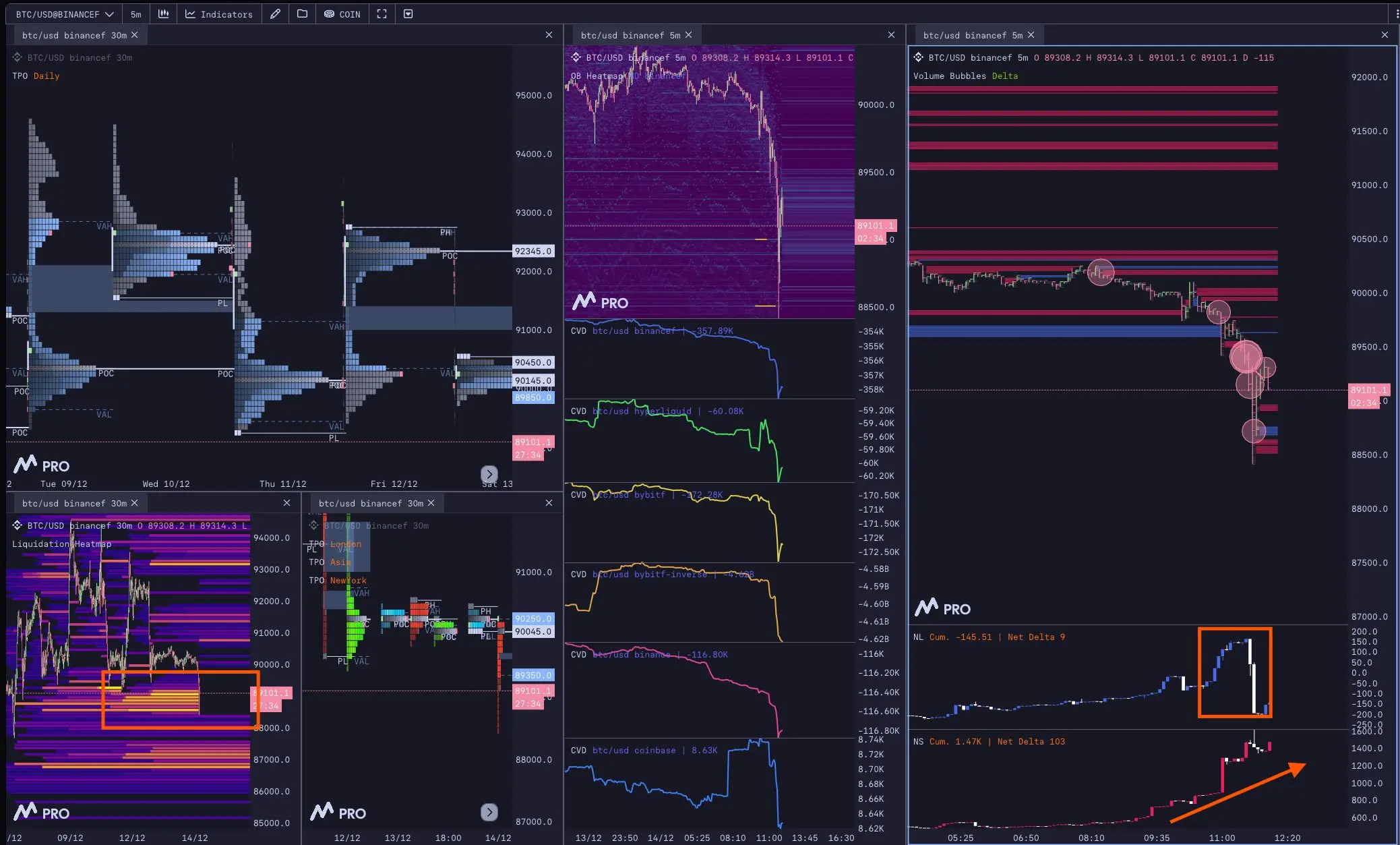Toggle the TPO Daily indicator label
Image resolution: width=1400 pixels, height=845 pixels.
pos(36,76)
